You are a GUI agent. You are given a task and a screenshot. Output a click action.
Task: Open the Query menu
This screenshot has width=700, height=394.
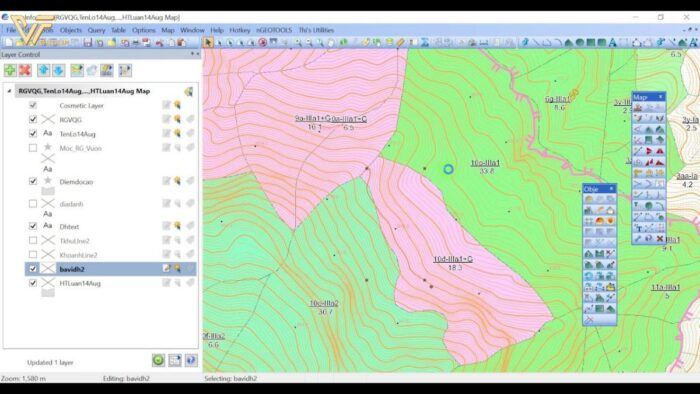click(x=96, y=30)
